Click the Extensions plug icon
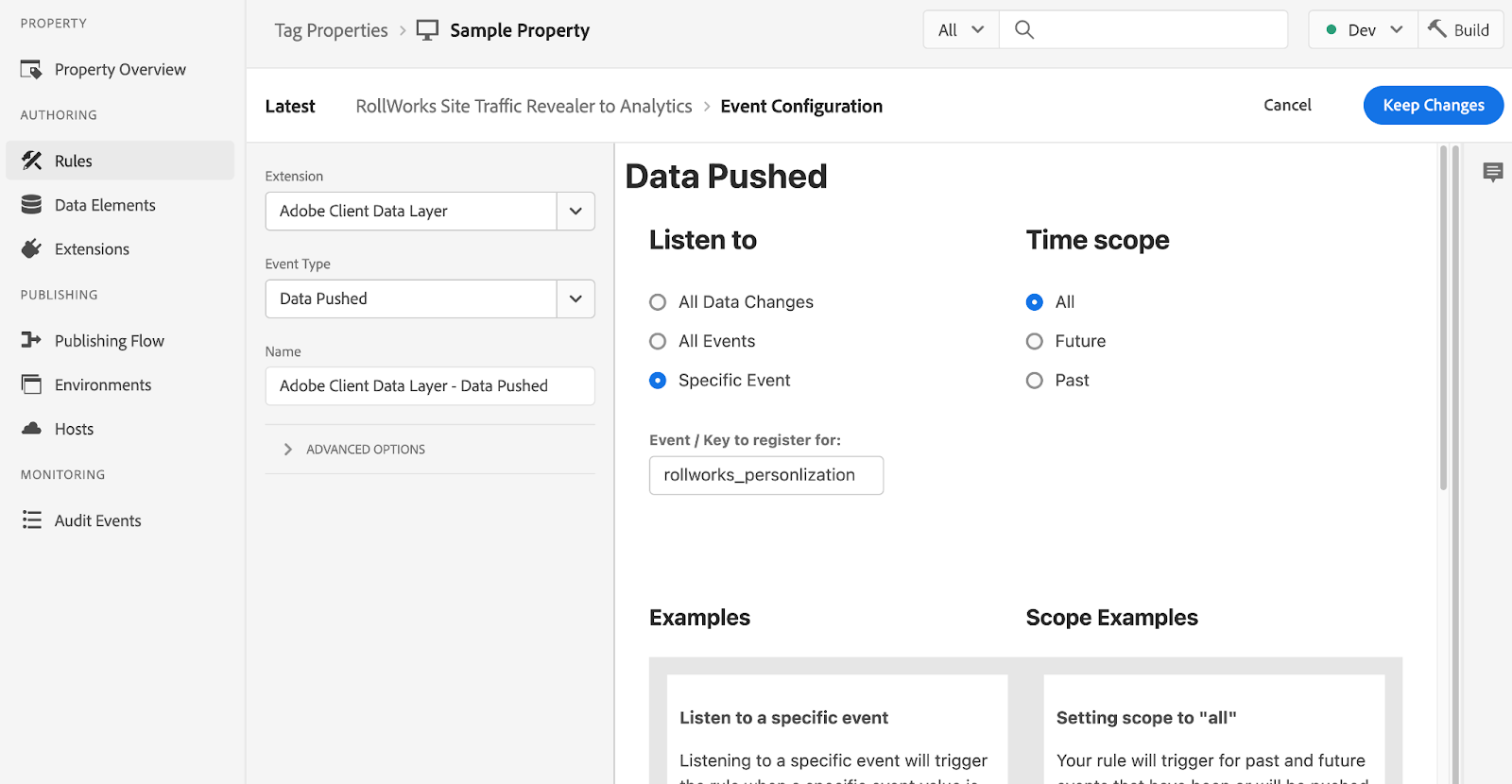 coord(32,249)
